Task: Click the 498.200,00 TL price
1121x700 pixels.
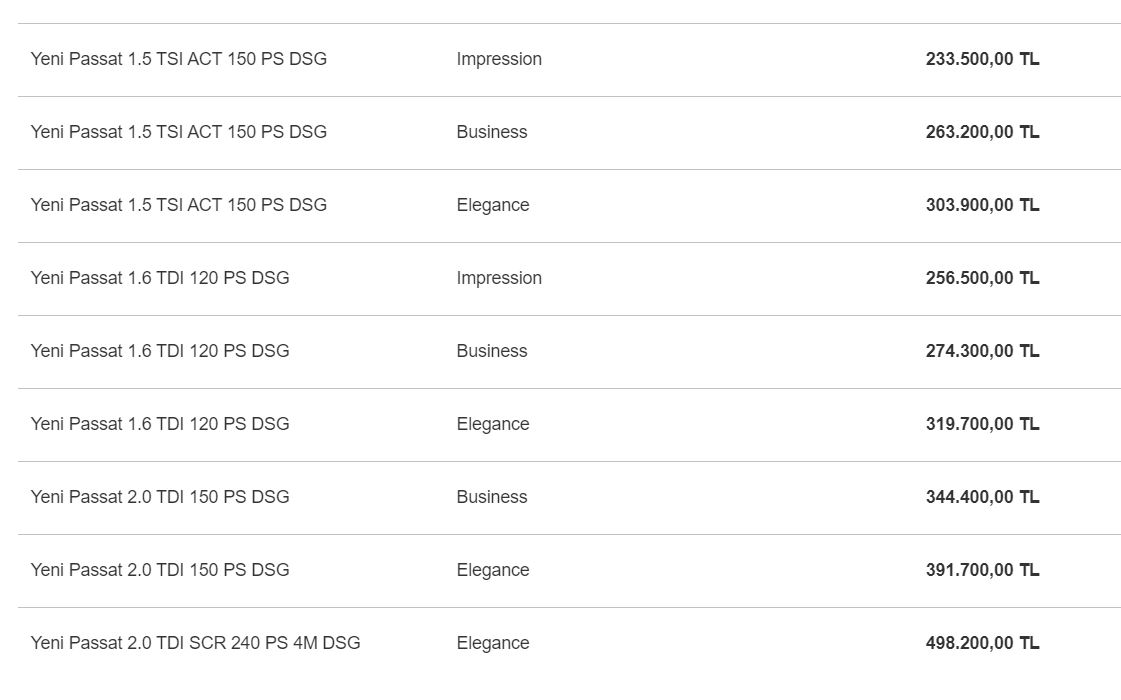Action: coord(982,643)
